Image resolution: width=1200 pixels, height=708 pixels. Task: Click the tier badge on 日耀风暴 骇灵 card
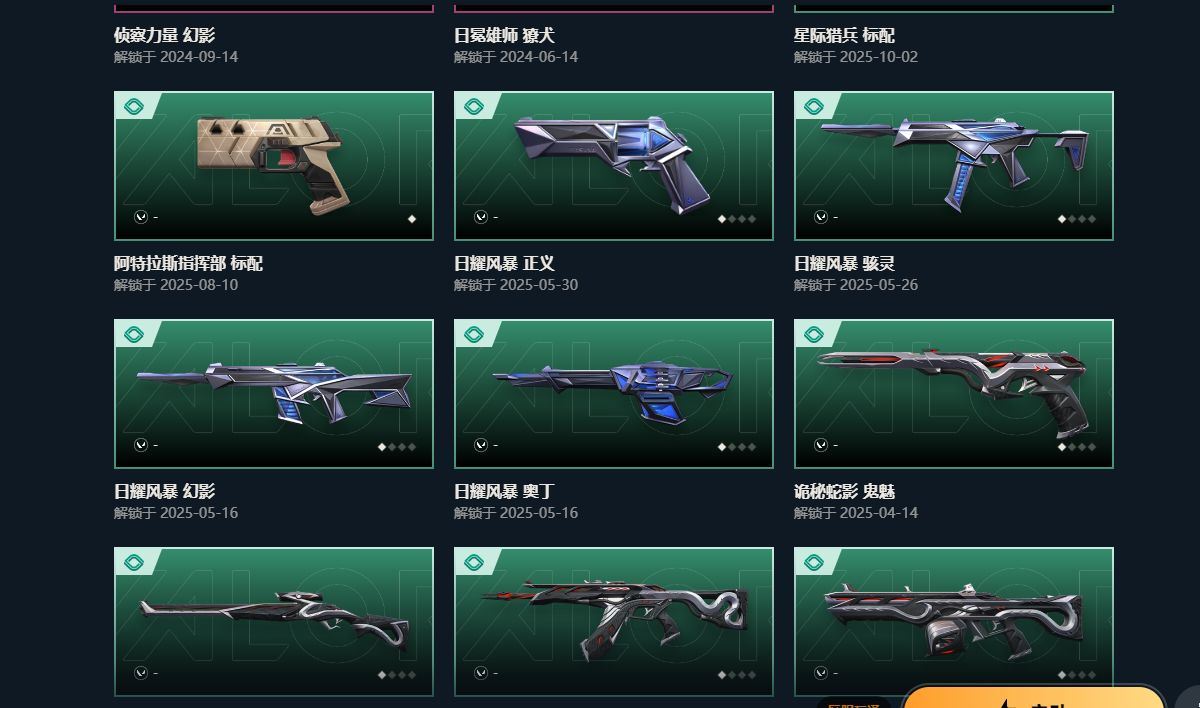click(x=814, y=106)
